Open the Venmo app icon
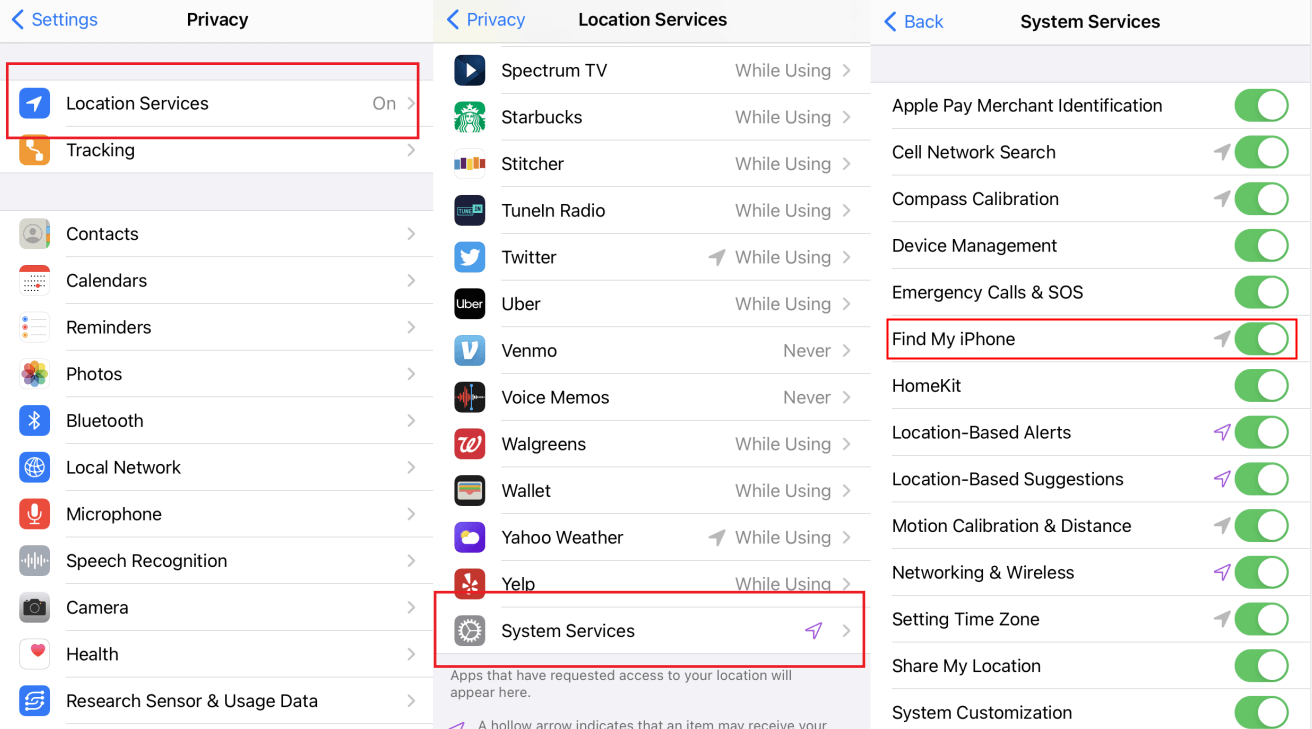The width and height of the screenshot is (1312, 729). point(470,351)
